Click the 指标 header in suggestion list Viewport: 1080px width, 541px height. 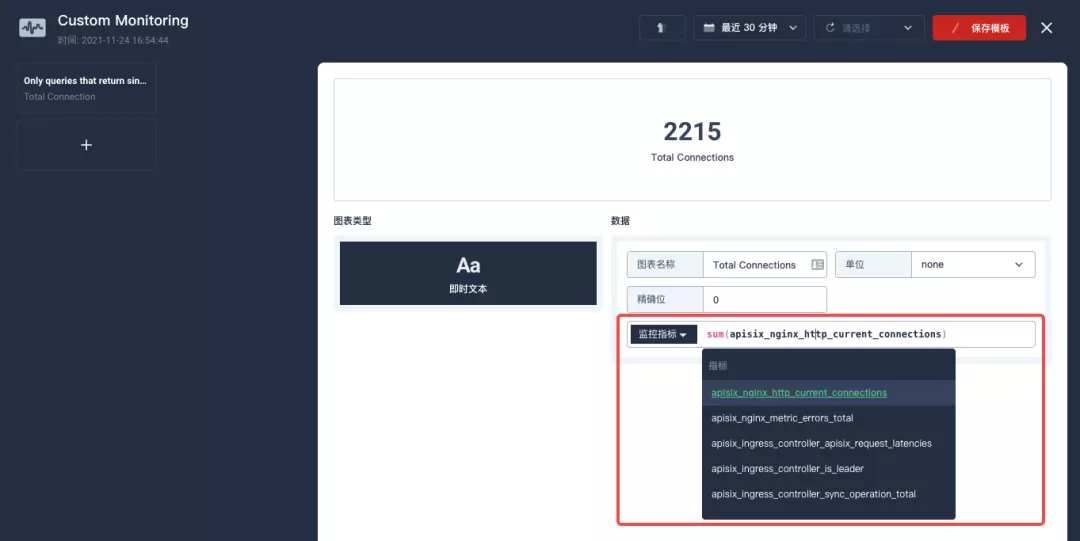(x=718, y=366)
